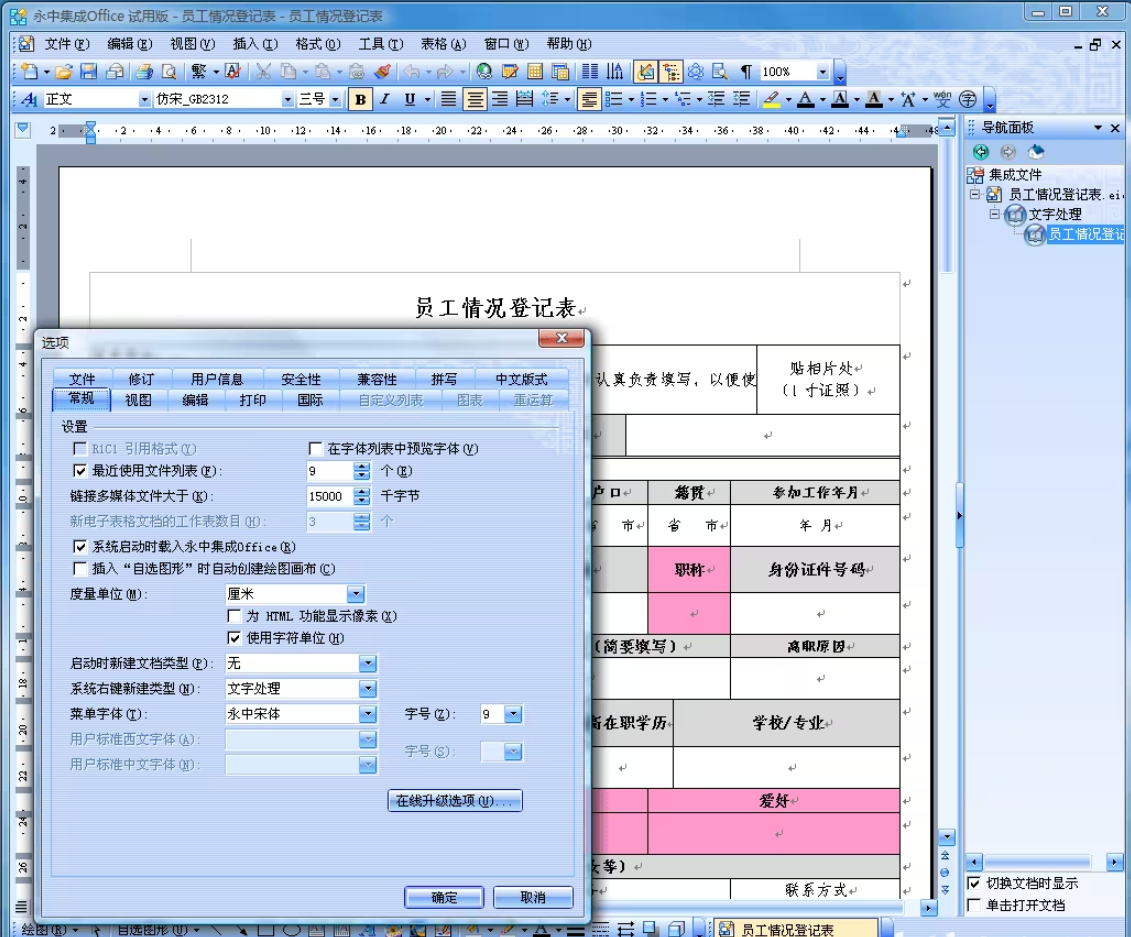Click the font color A button
The width and height of the screenshot is (1131, 937).
806,100
